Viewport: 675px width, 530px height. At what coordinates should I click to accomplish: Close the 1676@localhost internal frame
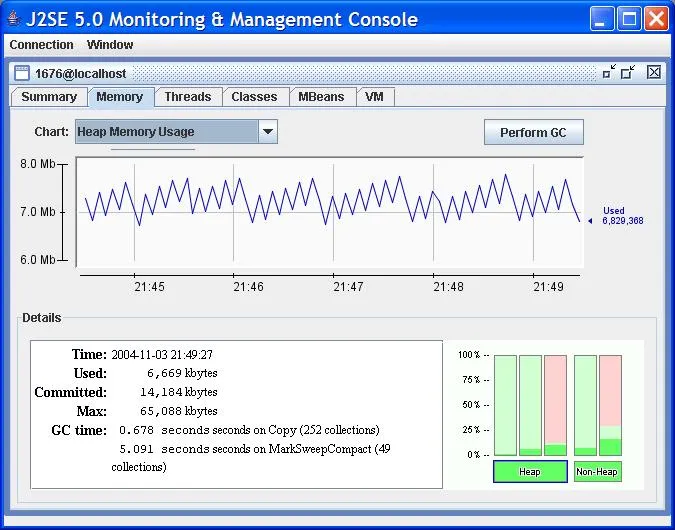point(653,72)
